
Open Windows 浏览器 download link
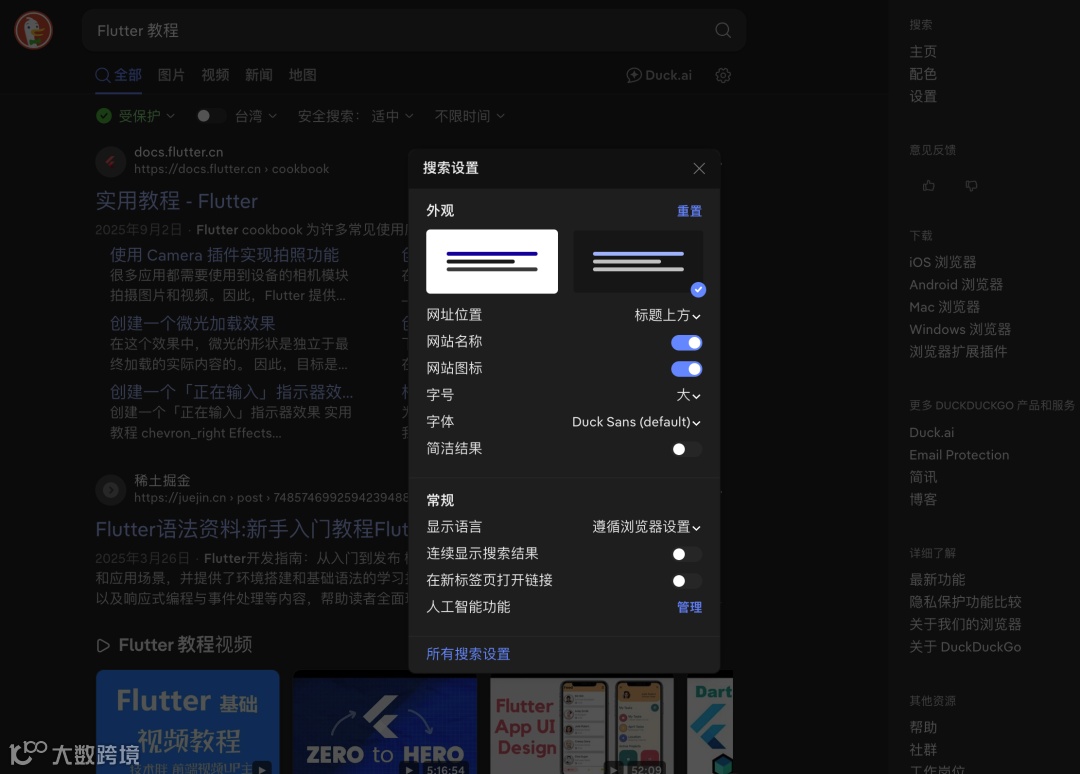point(960,329)
